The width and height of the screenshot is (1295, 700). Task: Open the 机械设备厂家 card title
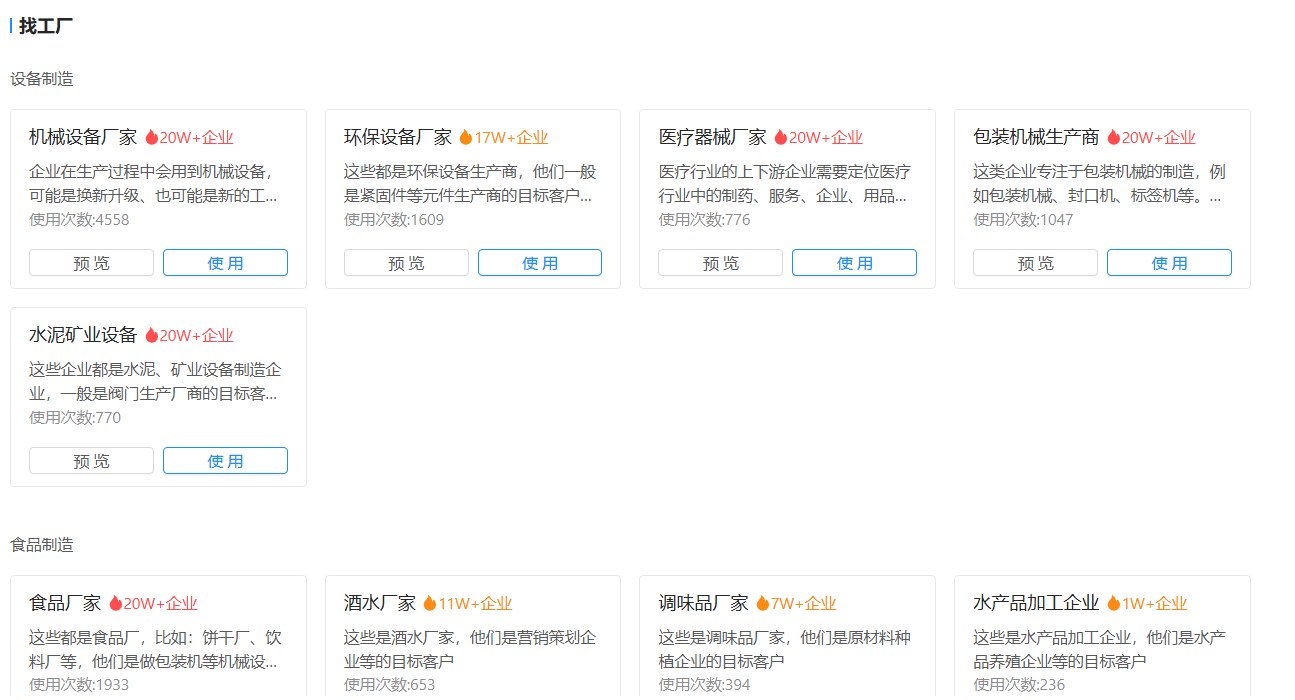pyautogui.click(x=83, y=137)
